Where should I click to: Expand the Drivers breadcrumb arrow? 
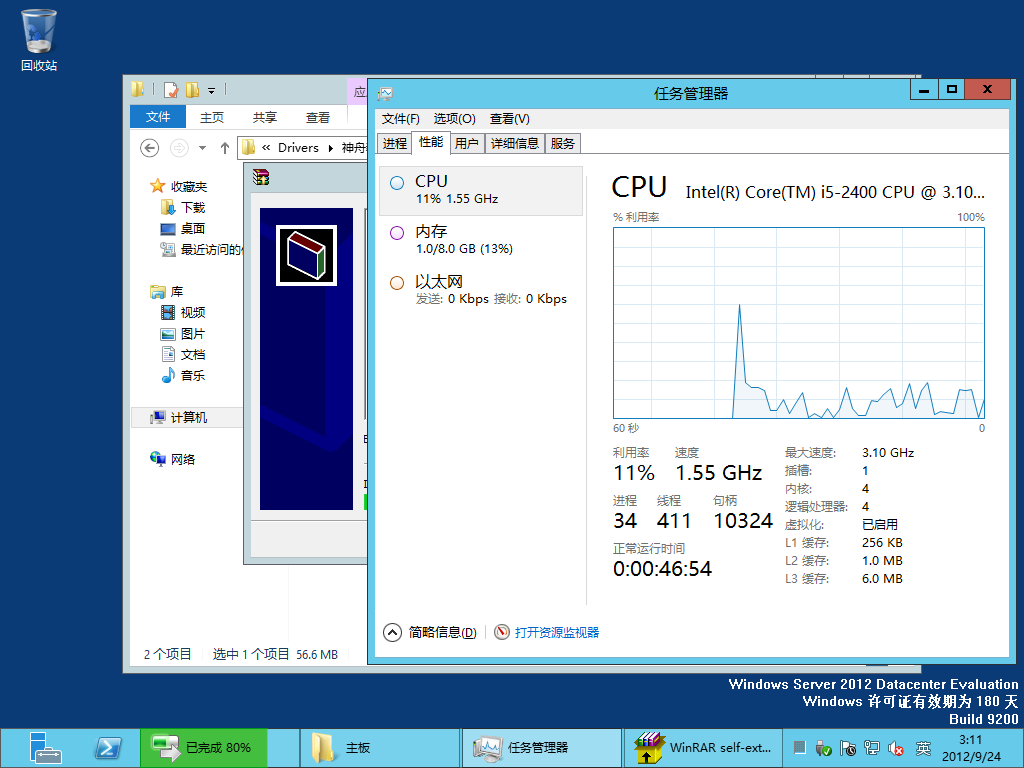click(x=331, y=148)
